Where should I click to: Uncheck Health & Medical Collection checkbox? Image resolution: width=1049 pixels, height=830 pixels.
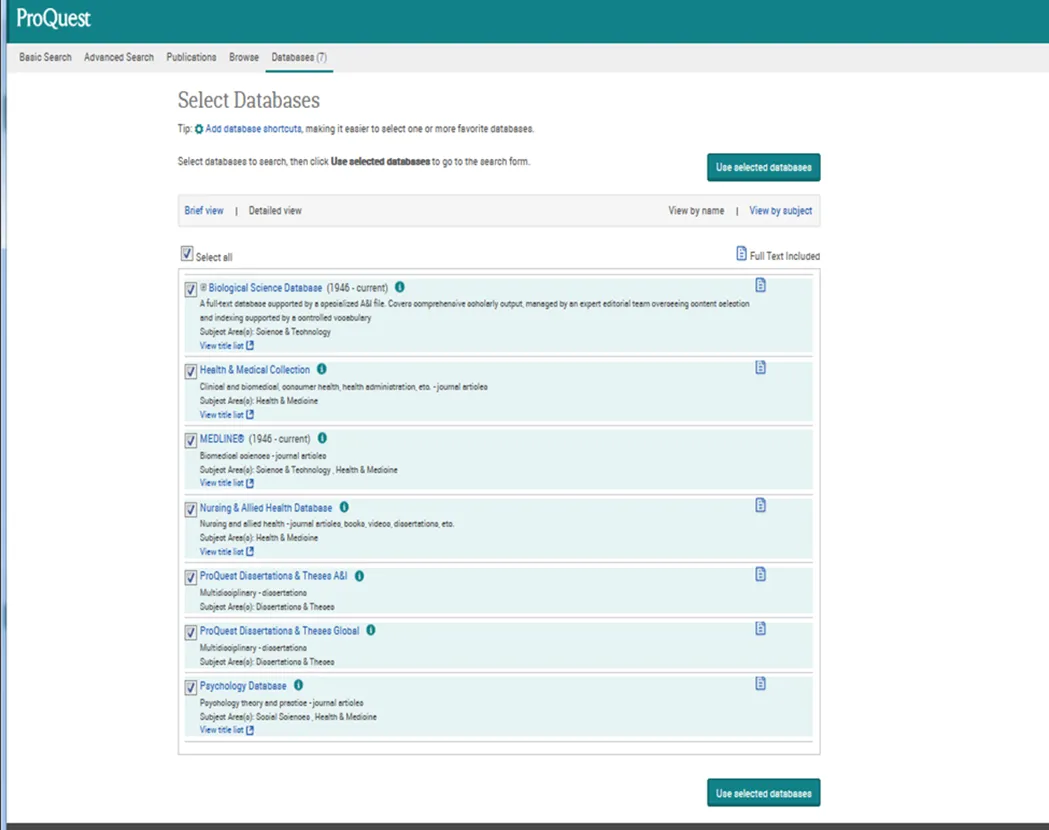[191, 371]
